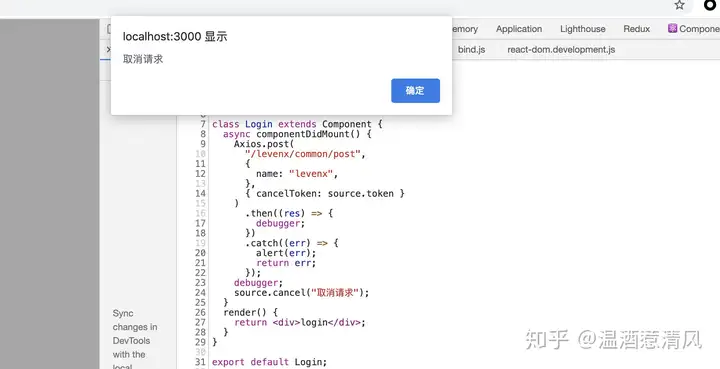Bookmark this page with the star icon
The width and height of the screenshot is (720, 369).
click(x=680, y=5)
